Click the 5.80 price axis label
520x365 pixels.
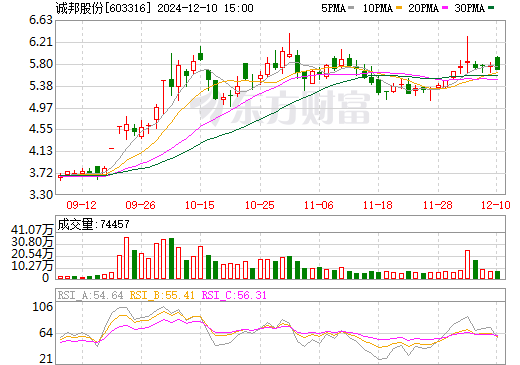(41, 64)
